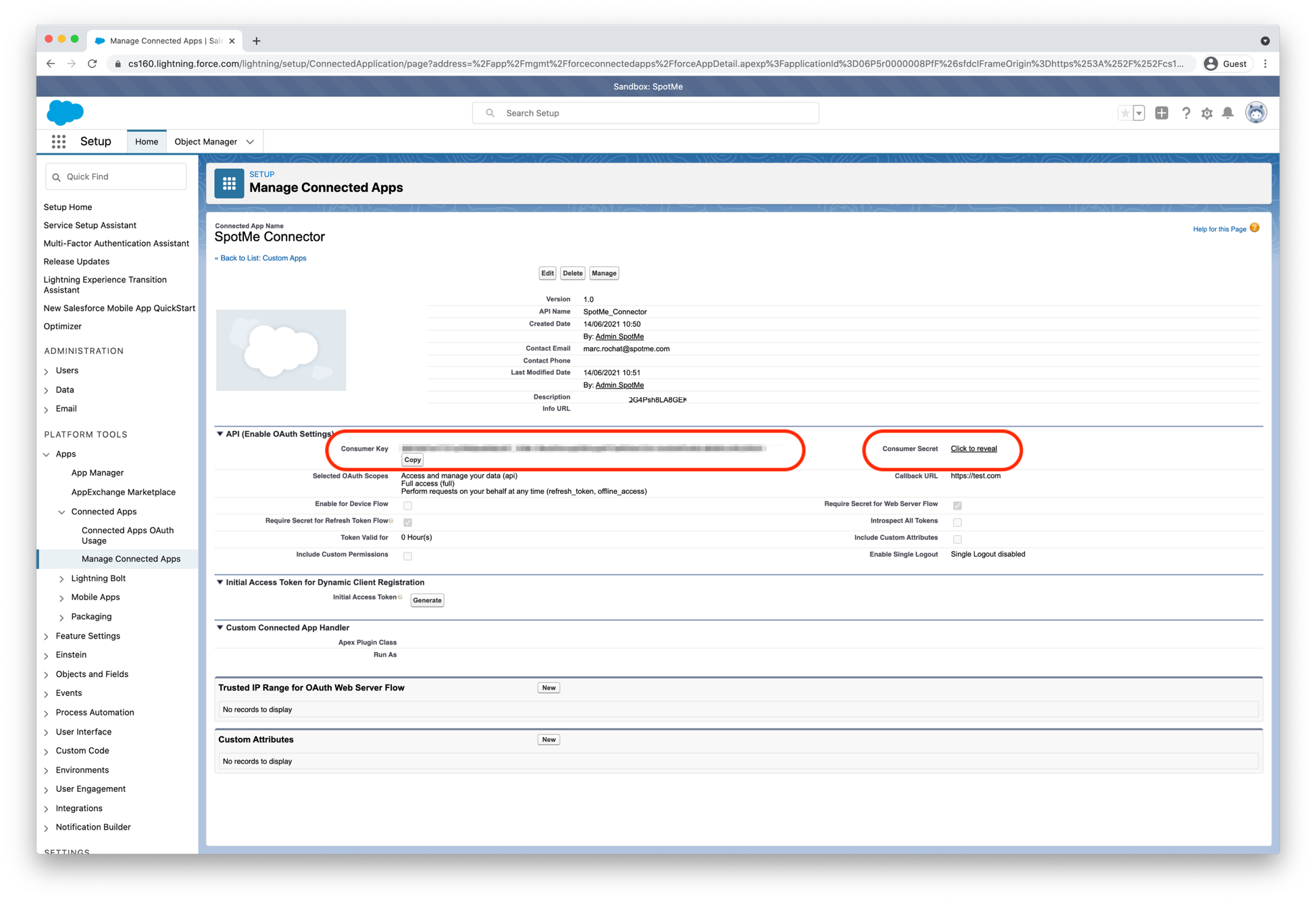
Task: Open the notifications bell
Action: click(x=1228, y=113)
